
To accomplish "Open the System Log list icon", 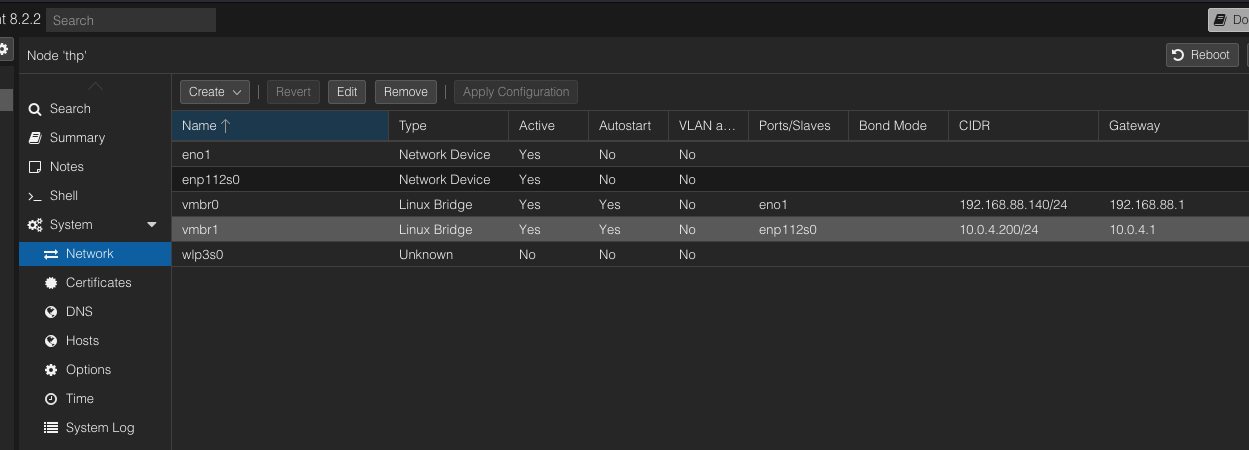I will 51,428.
